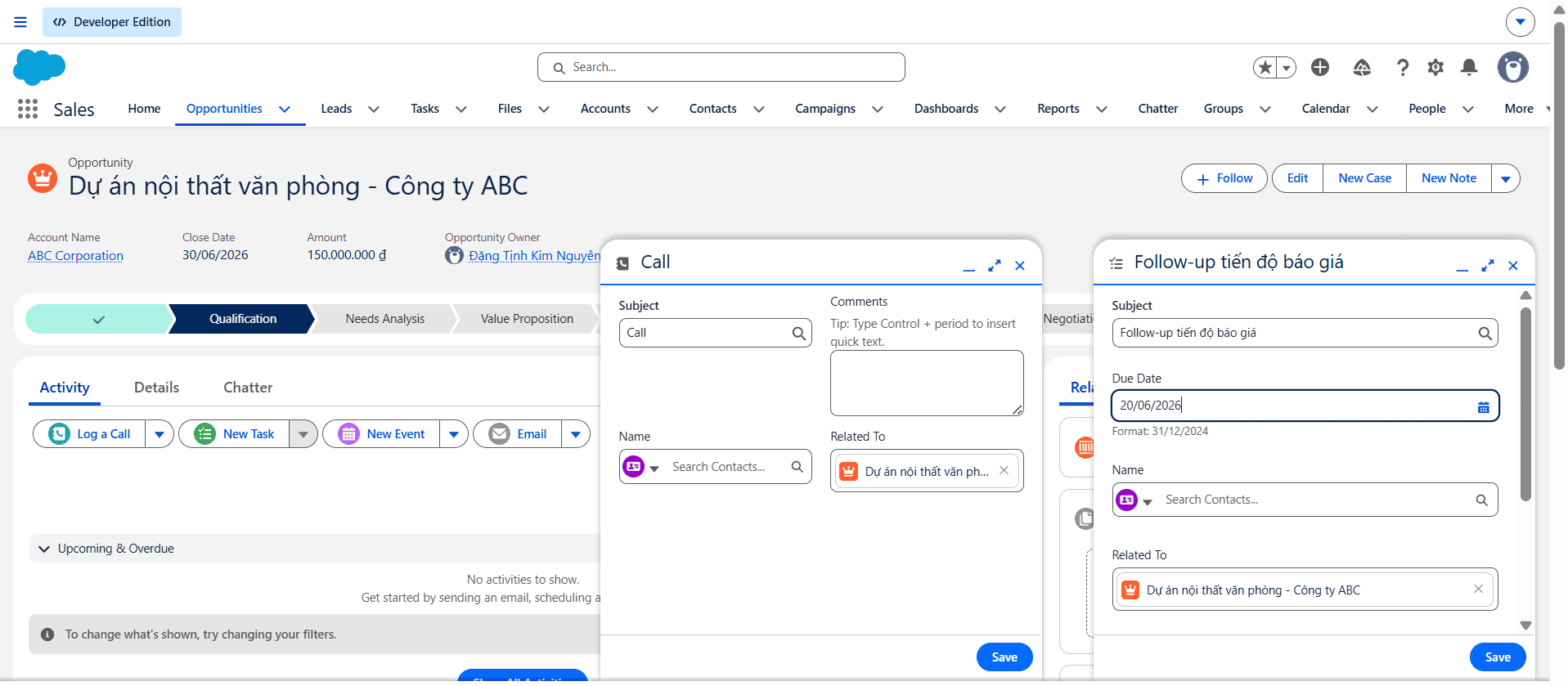Click the Follow-up panel vertical scrollbar
This screenshot has width=1568, height=686.
1525,405
